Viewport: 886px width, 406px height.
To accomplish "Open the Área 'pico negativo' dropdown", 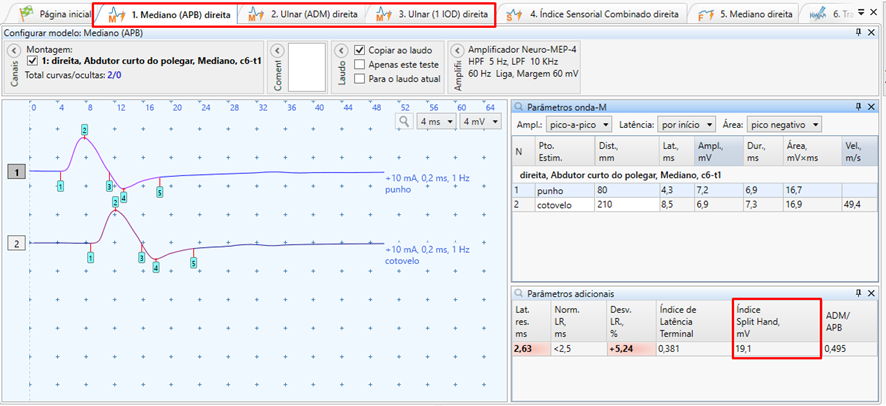I will click(x=784, y=124).
